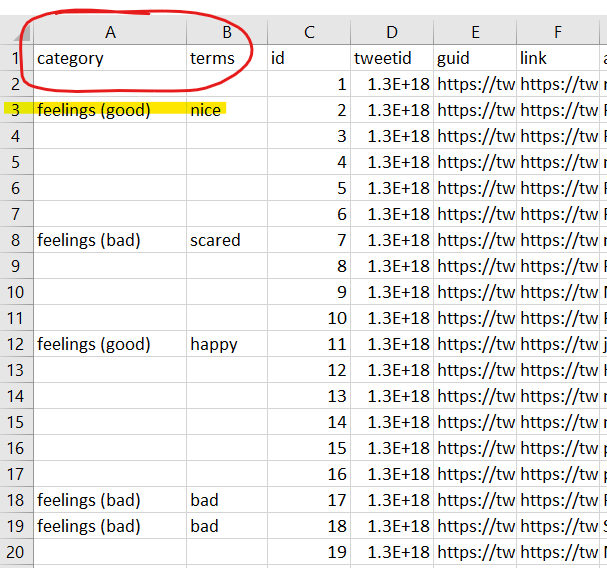Select column B header
The height and width of the screenshot is (568, 607).
[x=227, y=32]
